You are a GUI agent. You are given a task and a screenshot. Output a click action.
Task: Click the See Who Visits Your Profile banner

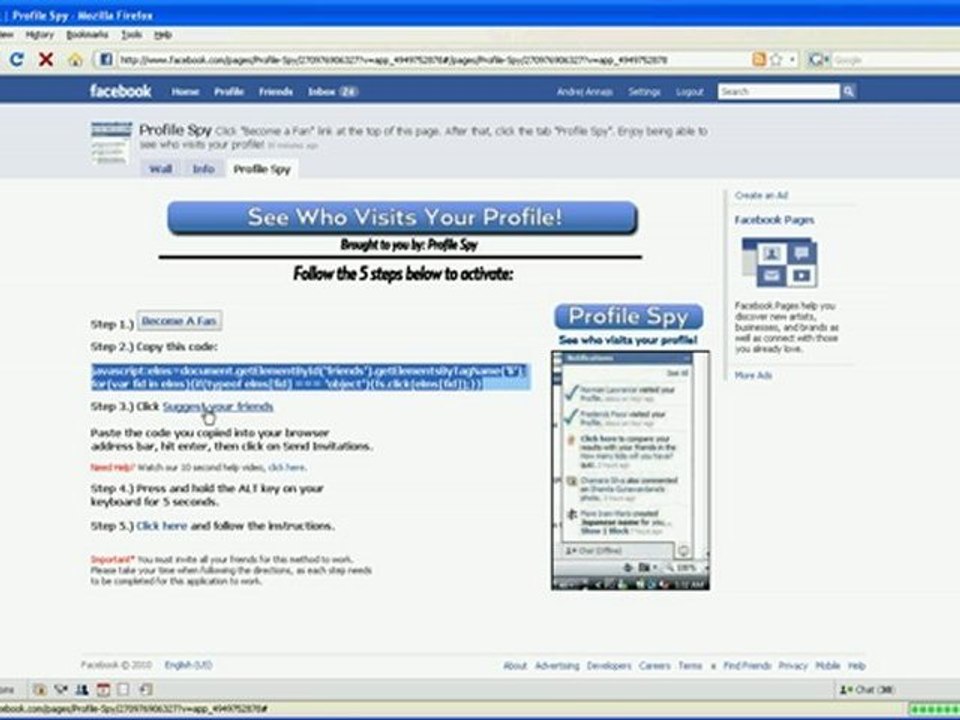pyautogui.click(x=403, y=217)
